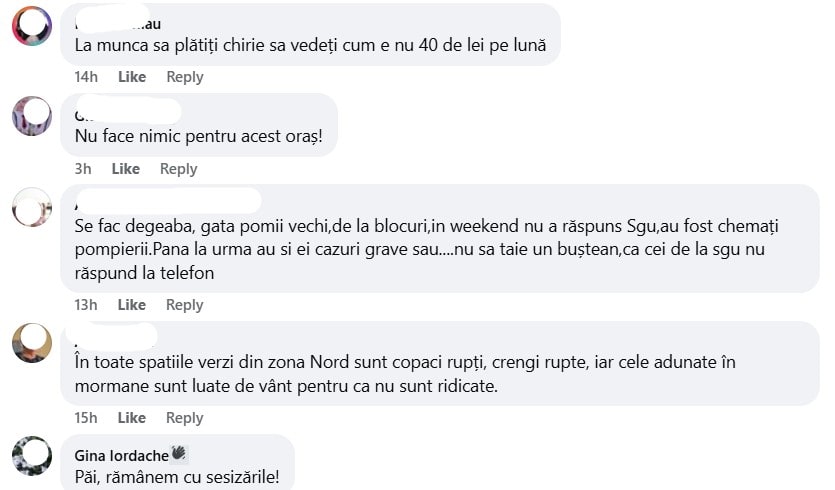Click avatar next to the "Se fac degeaba" comment
Screen dimensions: 835x490
pos(31,208)
